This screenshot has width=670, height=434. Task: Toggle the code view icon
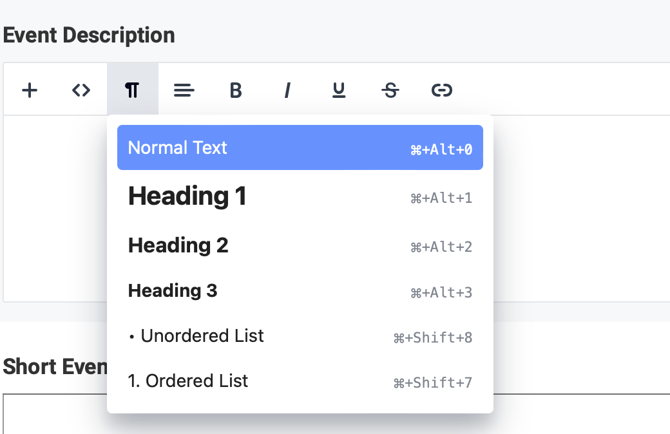tap(81, 90)
